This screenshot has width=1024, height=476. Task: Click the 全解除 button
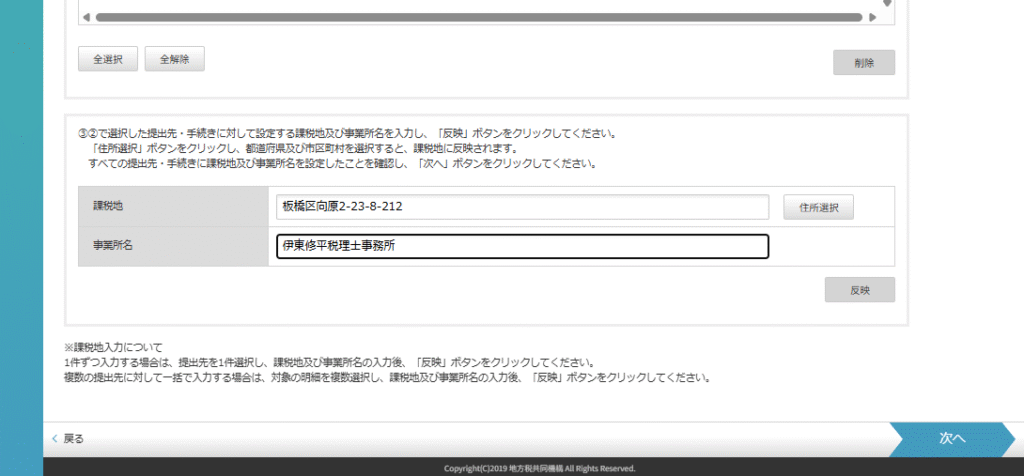[174, 59]
